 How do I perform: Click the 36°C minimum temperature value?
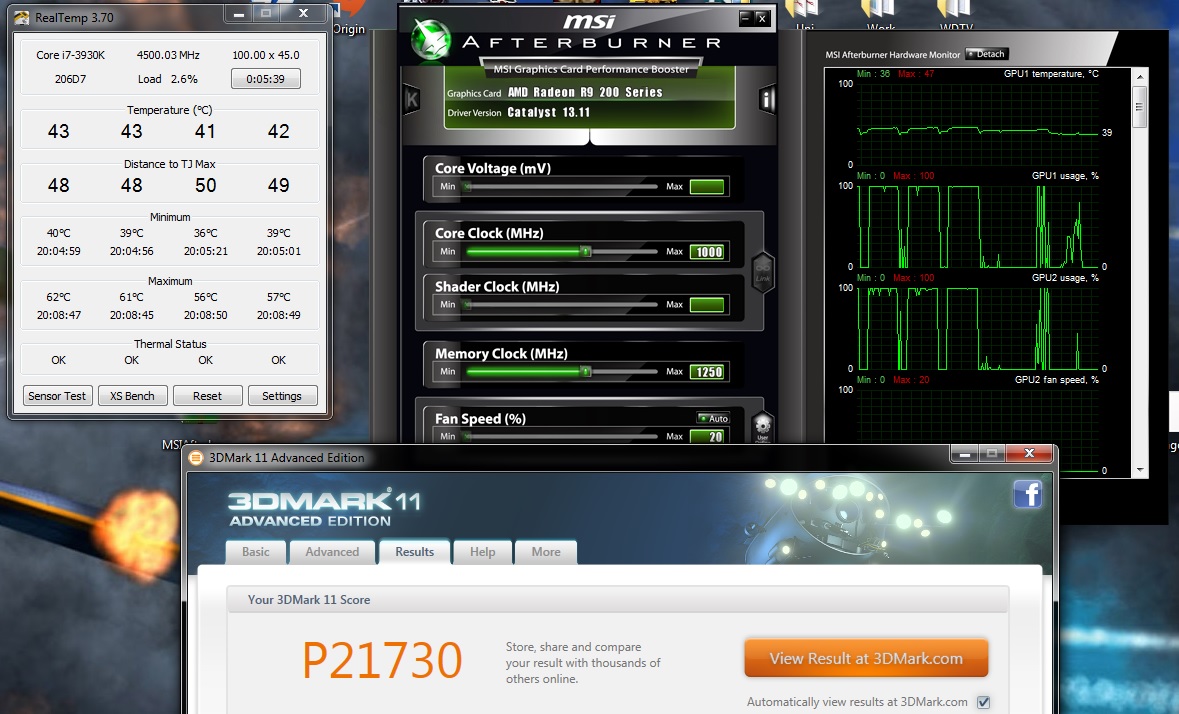(x=205, y=233)
